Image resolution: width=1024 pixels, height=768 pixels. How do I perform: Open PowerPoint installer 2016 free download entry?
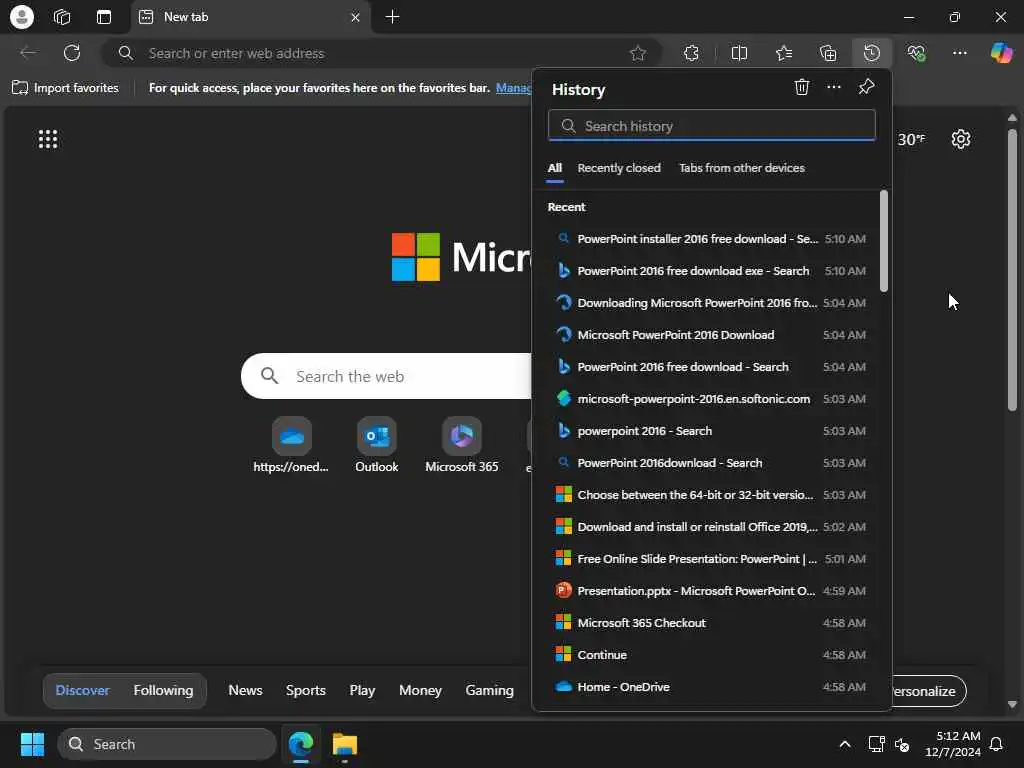coord(711,239)
